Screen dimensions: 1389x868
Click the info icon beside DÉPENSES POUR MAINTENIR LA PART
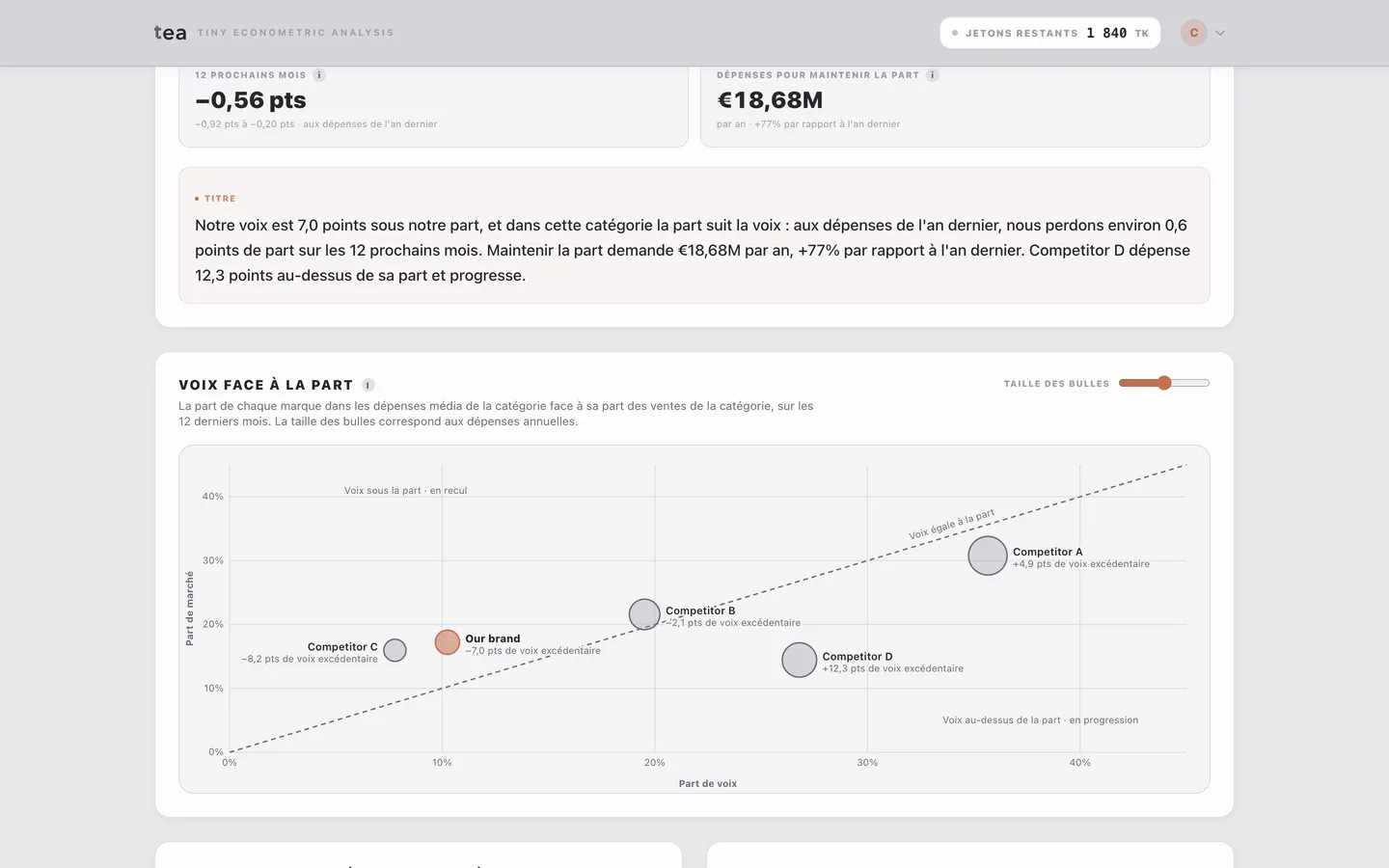pos(933,75)
